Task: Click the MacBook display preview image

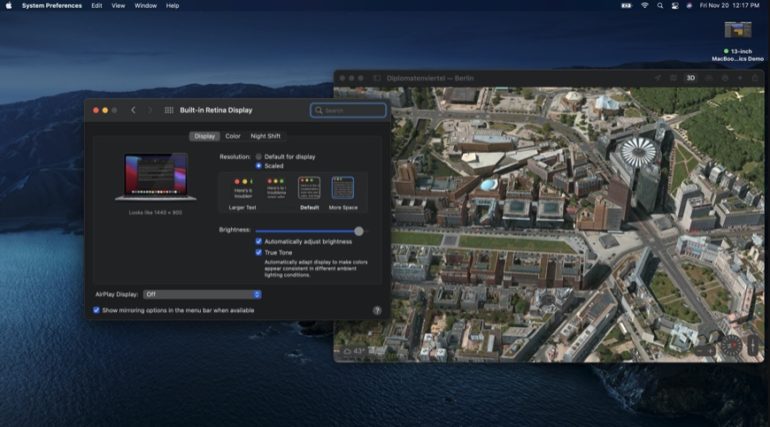Action: (156, 177)
